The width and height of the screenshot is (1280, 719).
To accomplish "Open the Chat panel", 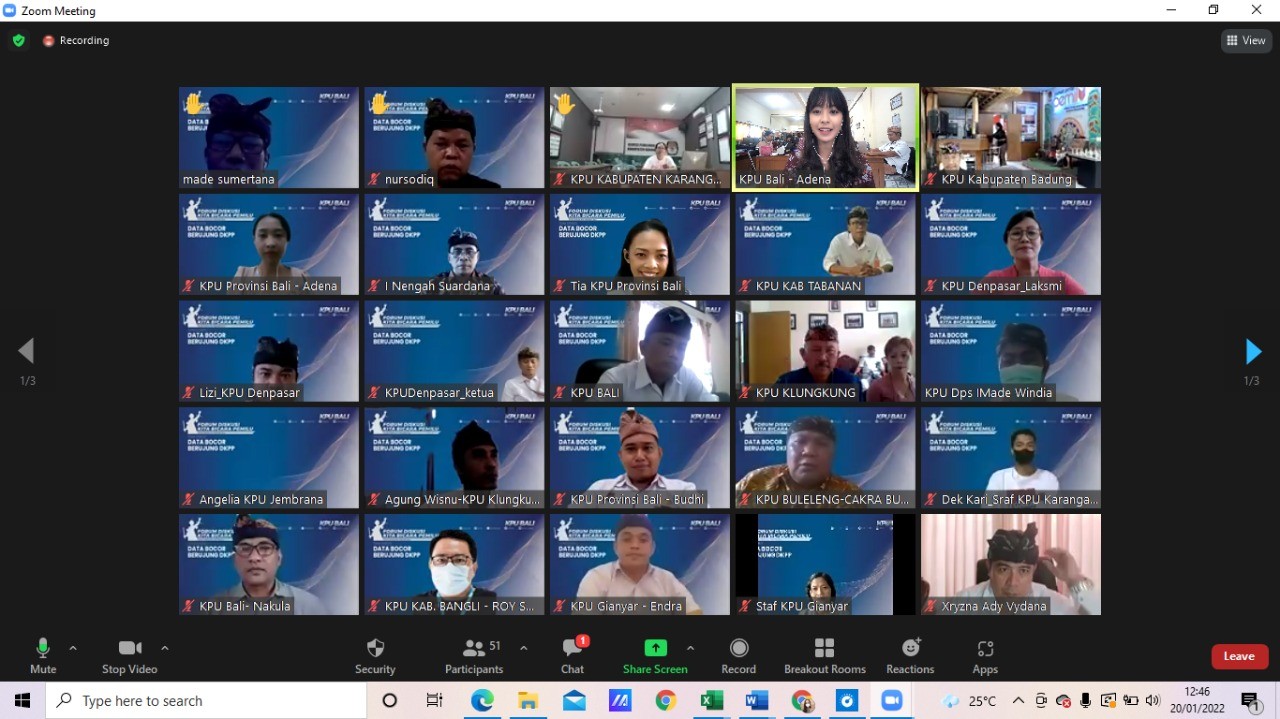I will click(572, 656).
